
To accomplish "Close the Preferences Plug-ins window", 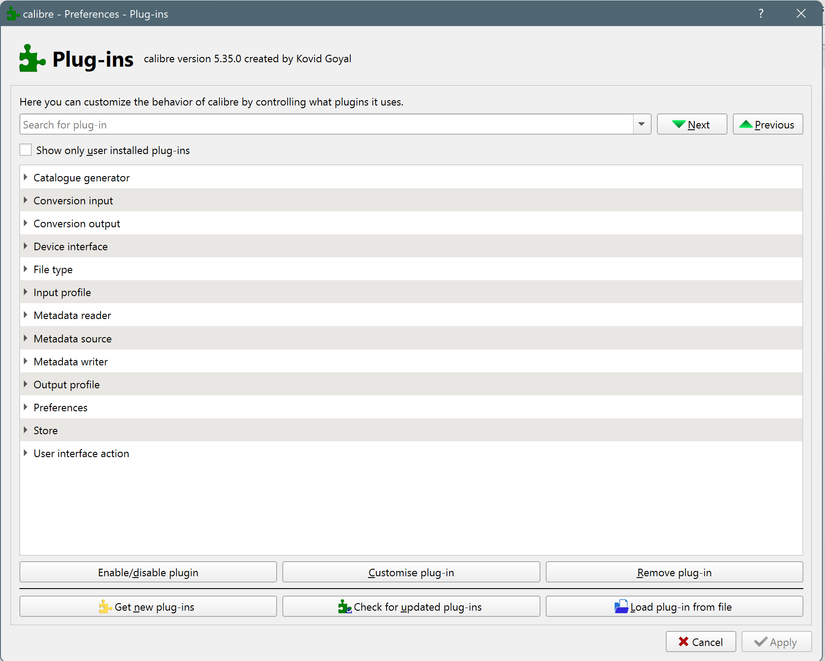I will 801,14.
